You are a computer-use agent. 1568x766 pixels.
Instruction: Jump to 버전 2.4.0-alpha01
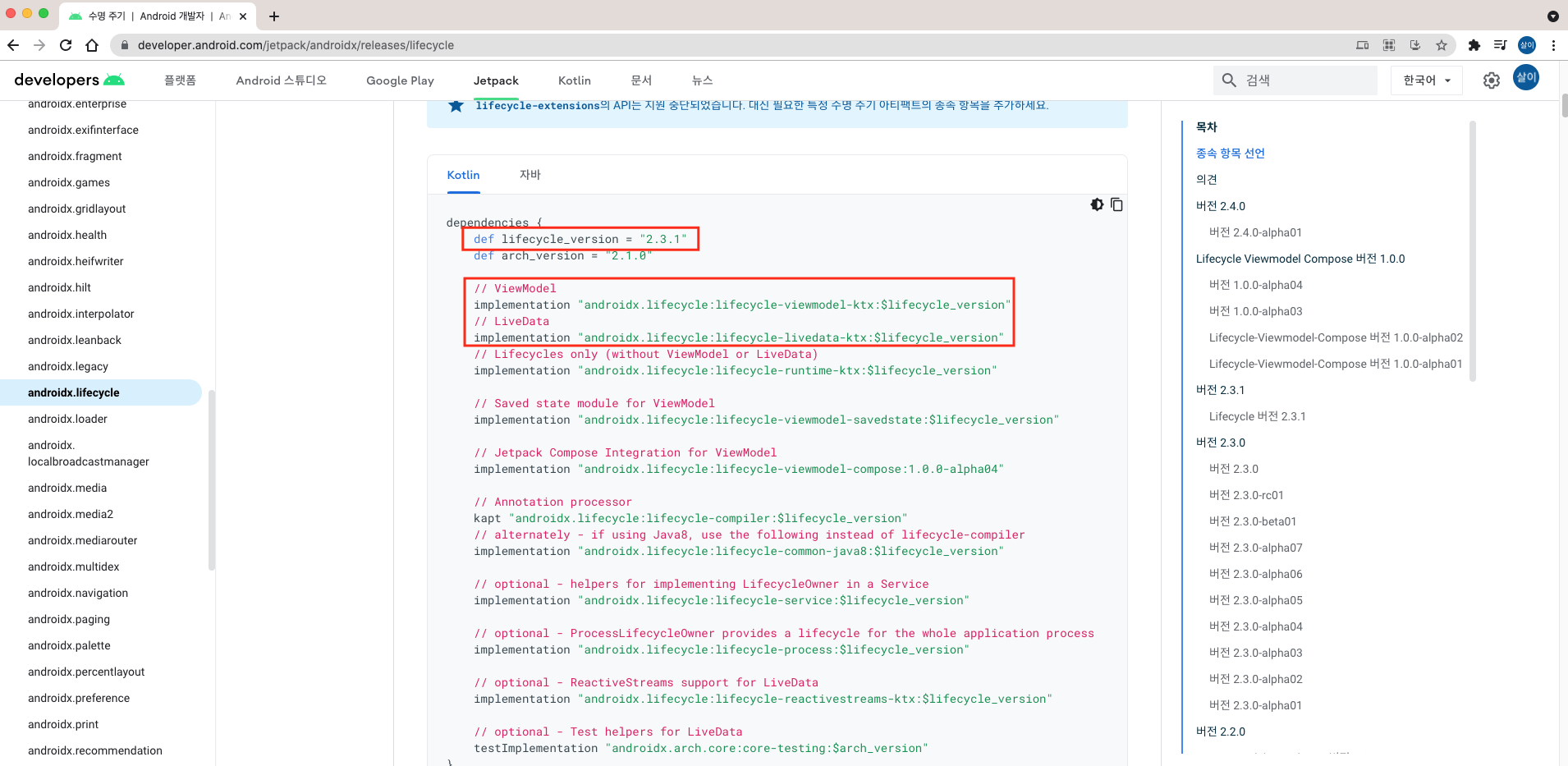(x=1255, y=232)
